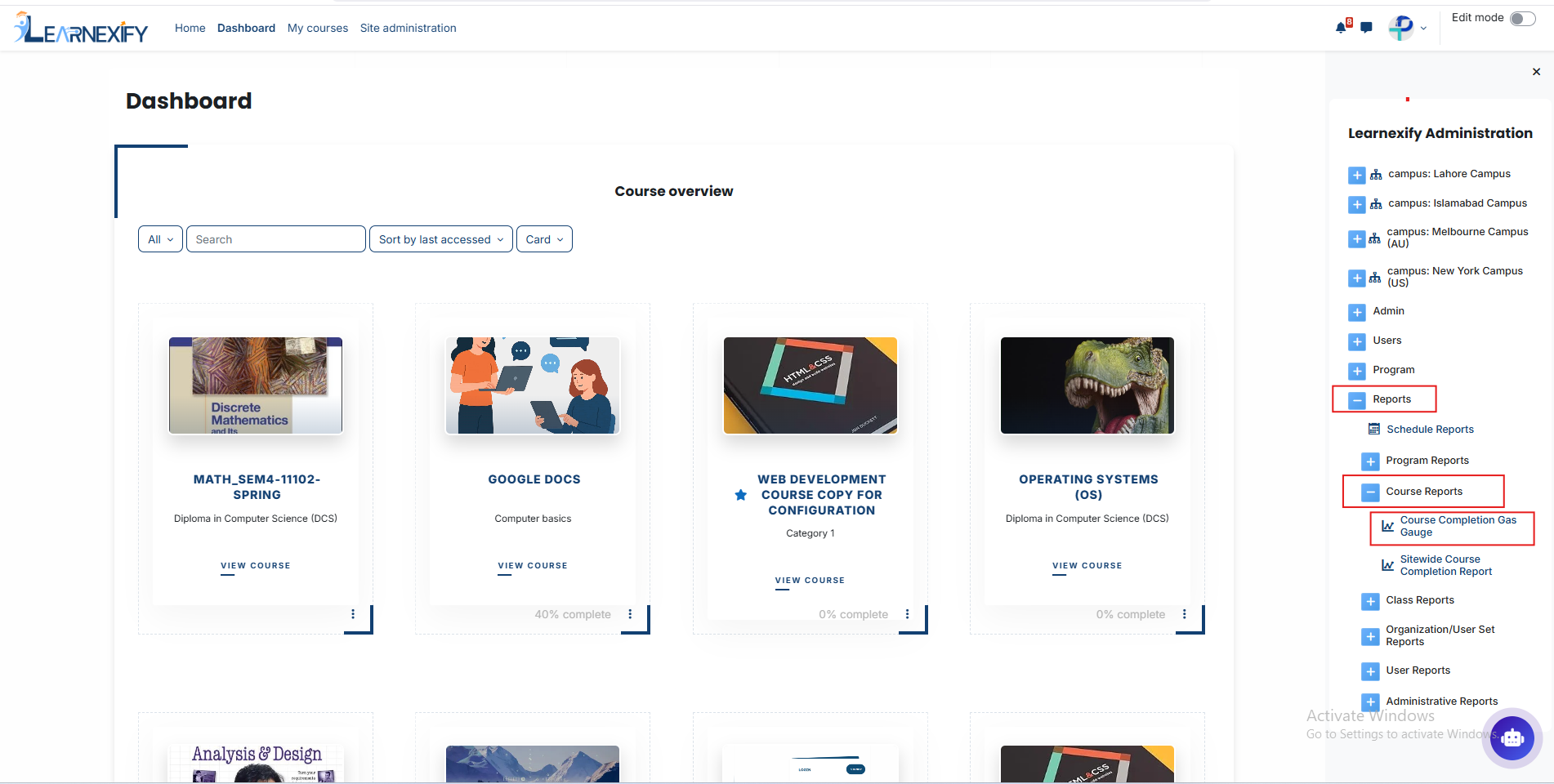Screen dimensions: 1554x784
Task: Expand the Admin tree node
Action: (x=1357, y=312)
